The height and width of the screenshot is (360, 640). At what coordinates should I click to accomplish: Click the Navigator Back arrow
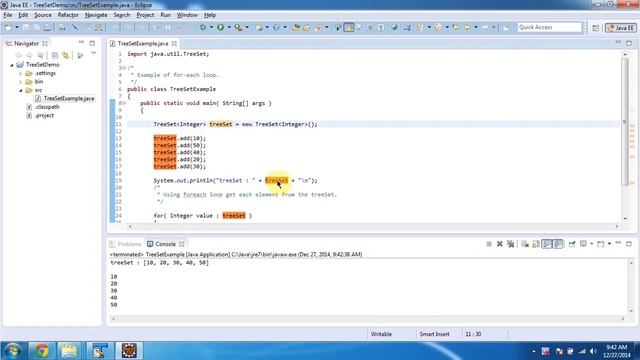coord(18,55)
